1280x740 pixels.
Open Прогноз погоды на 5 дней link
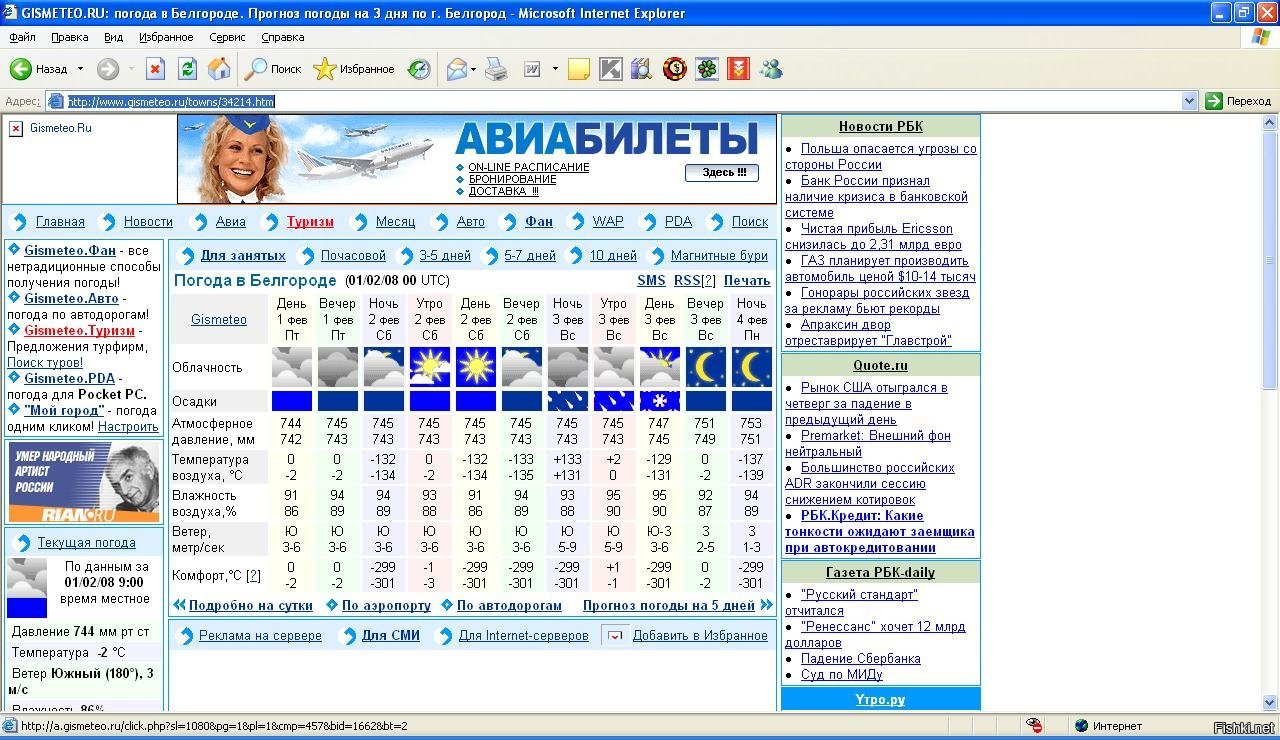click(x=669, y=606)
